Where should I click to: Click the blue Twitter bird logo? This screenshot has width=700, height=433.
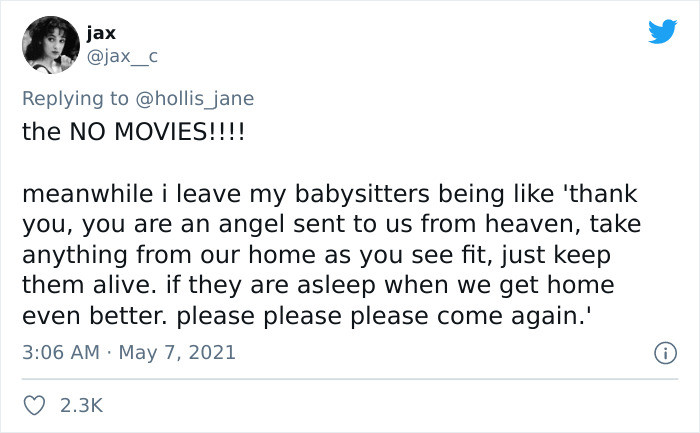(x=662, y=32)
